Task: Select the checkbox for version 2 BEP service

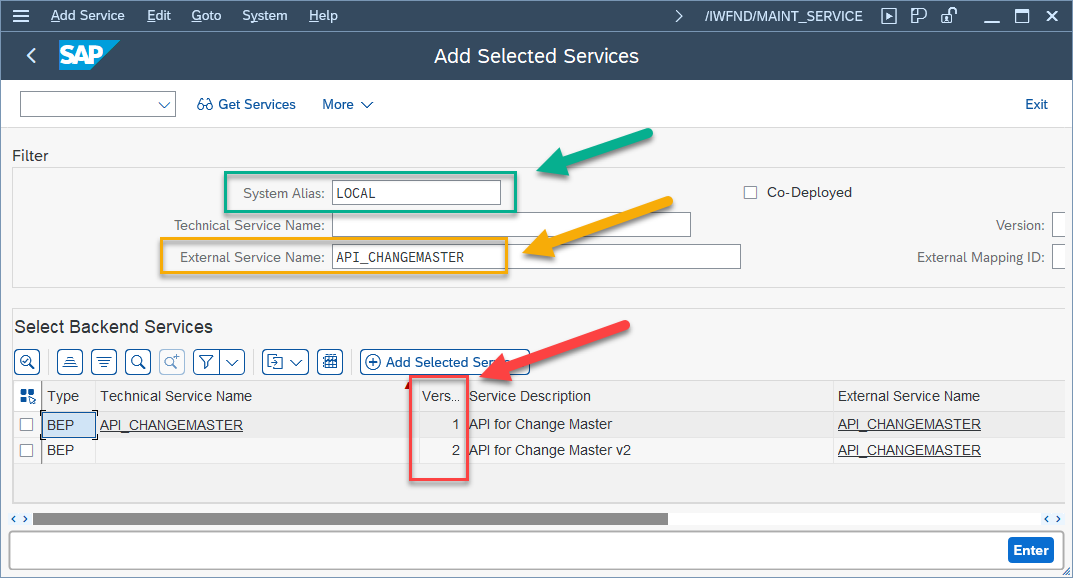Action: click(x=26, y=450)
